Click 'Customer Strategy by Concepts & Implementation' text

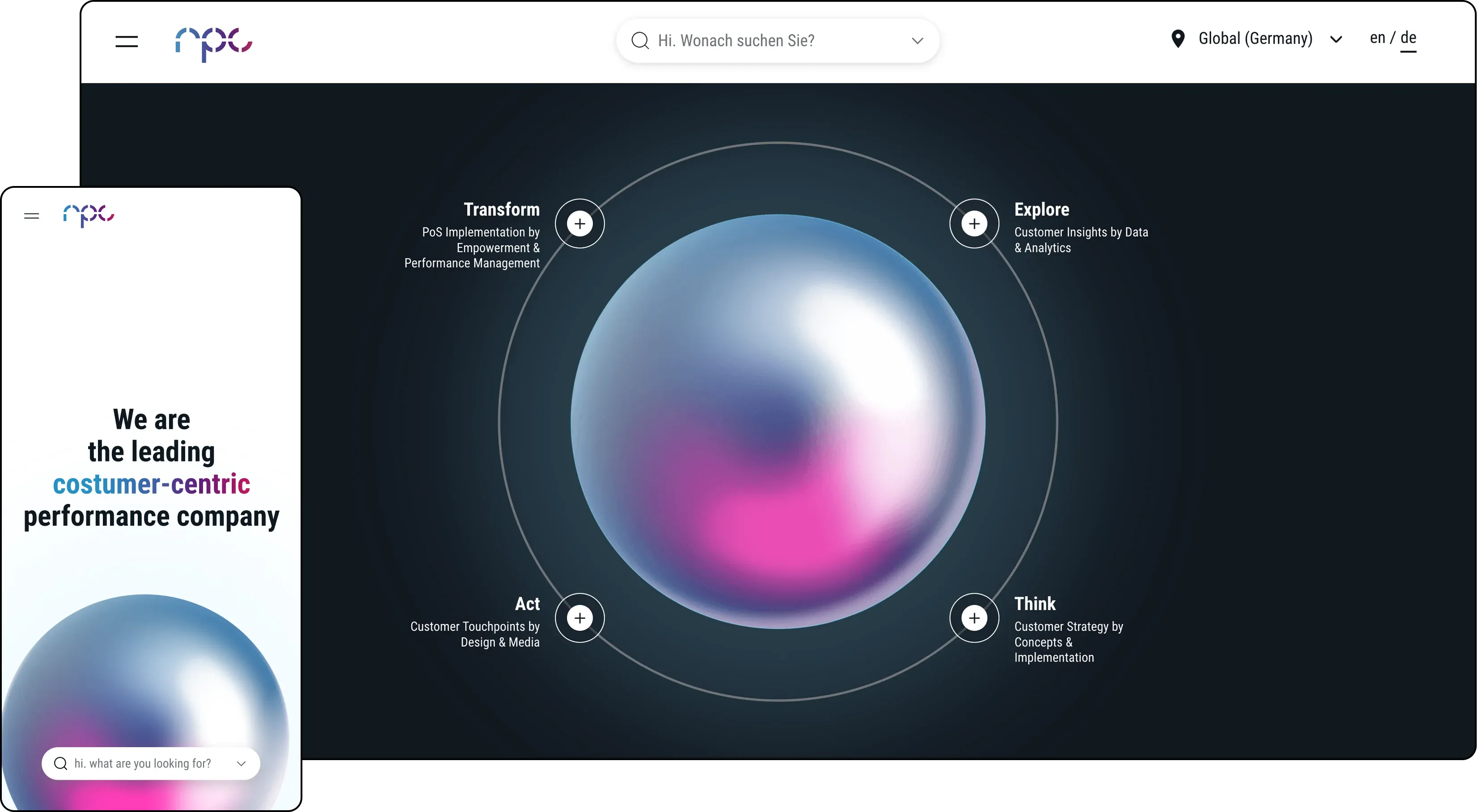(1068, 642)
